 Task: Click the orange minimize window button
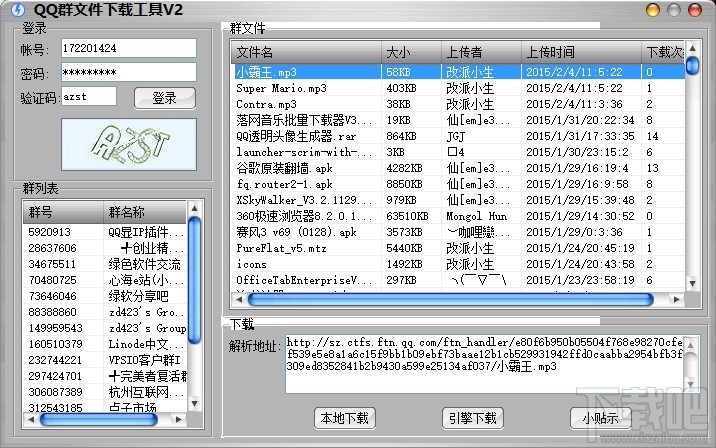pyautogui.click(x=653, y=10)
